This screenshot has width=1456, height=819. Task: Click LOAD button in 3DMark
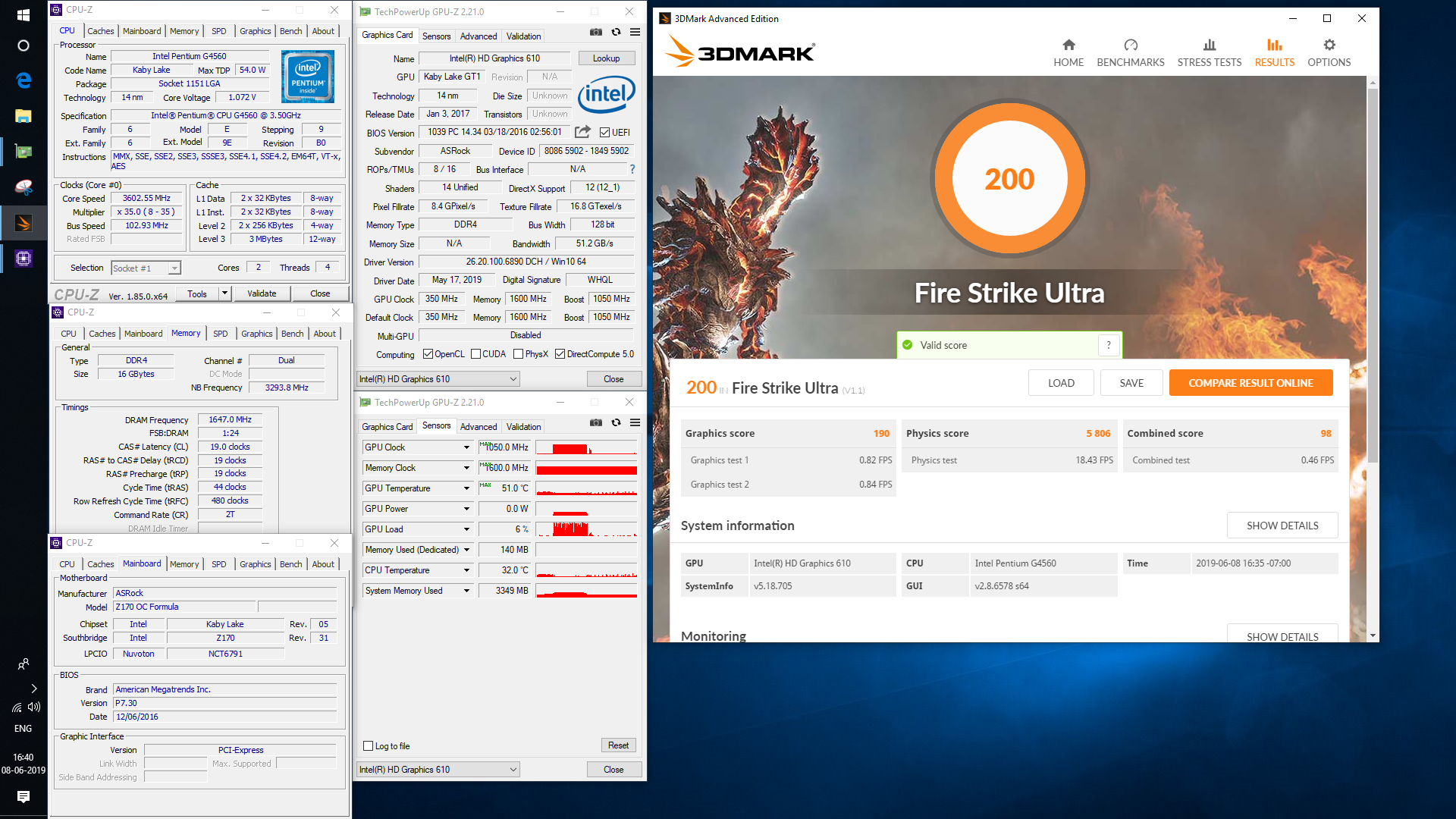click(1061, 383)
